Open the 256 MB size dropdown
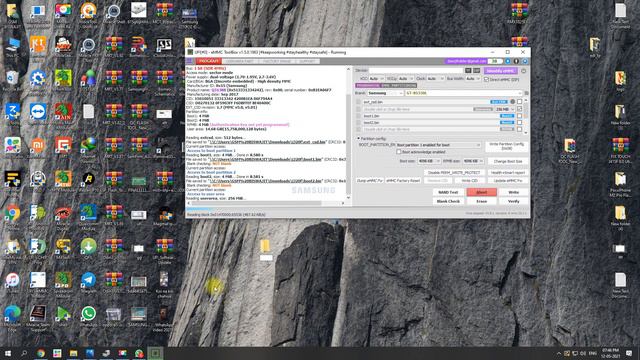 pos(505,109)
